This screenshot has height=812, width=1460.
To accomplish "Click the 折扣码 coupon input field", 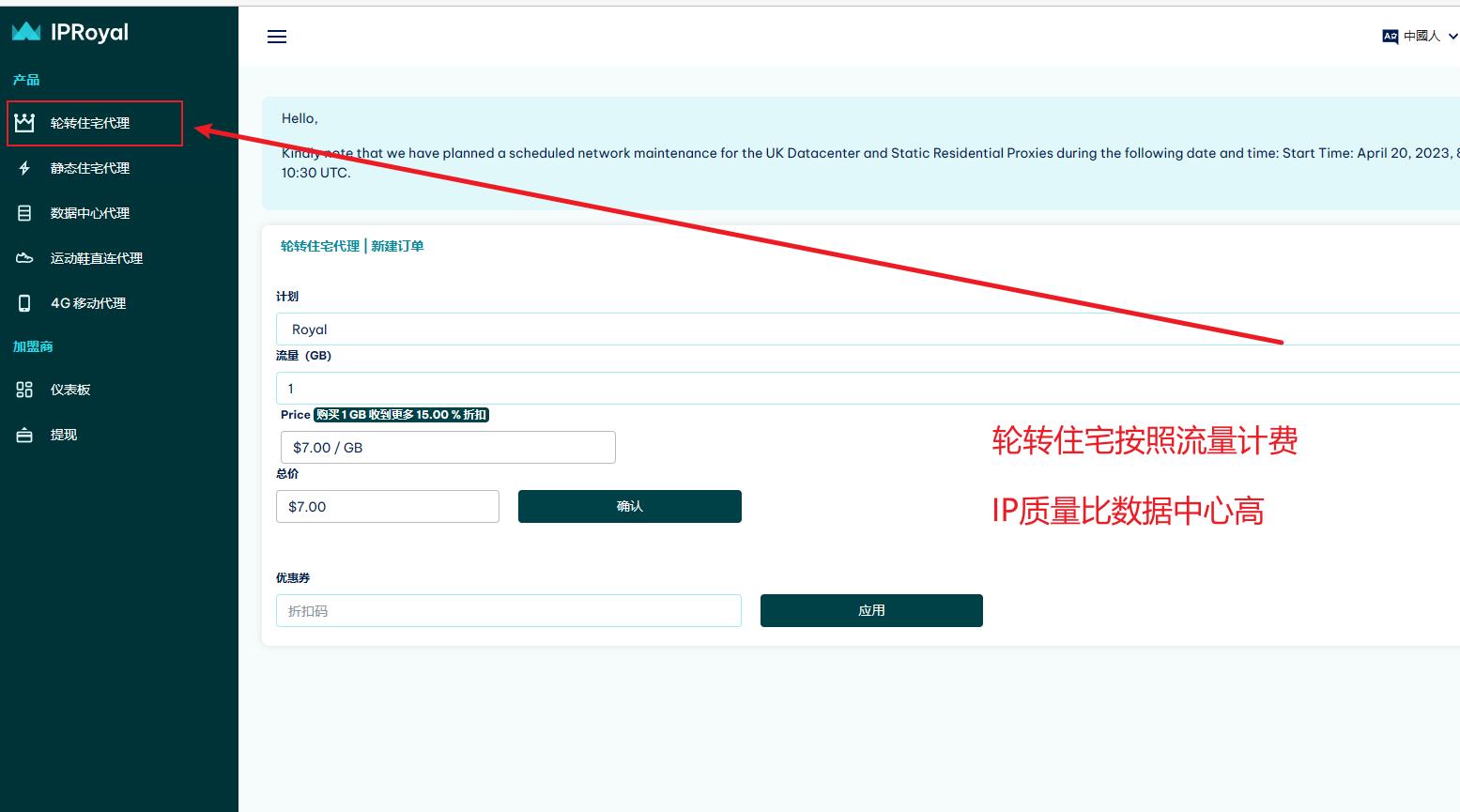I will tap(509, 611).
